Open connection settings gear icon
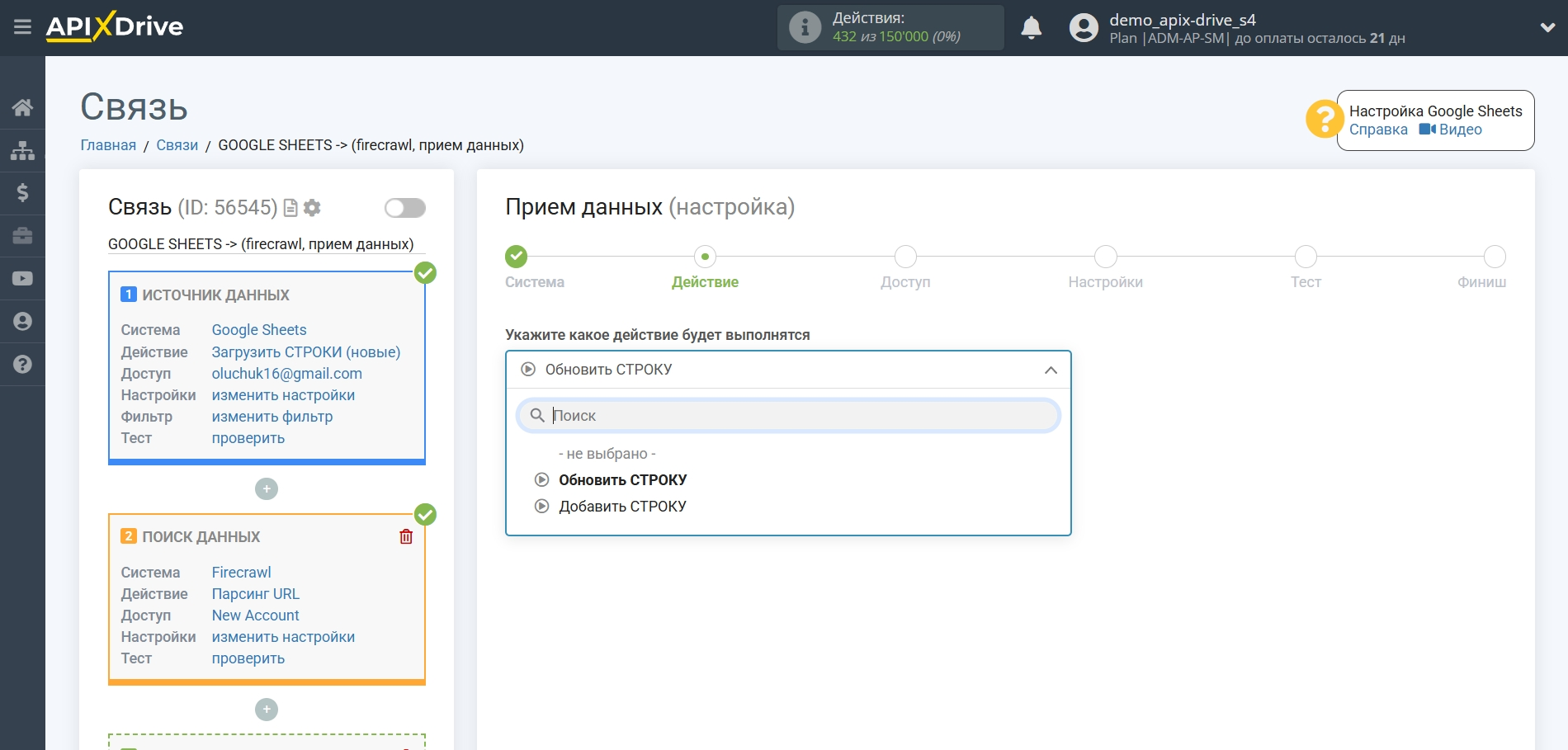1568x750 pixels. point(312,208)
